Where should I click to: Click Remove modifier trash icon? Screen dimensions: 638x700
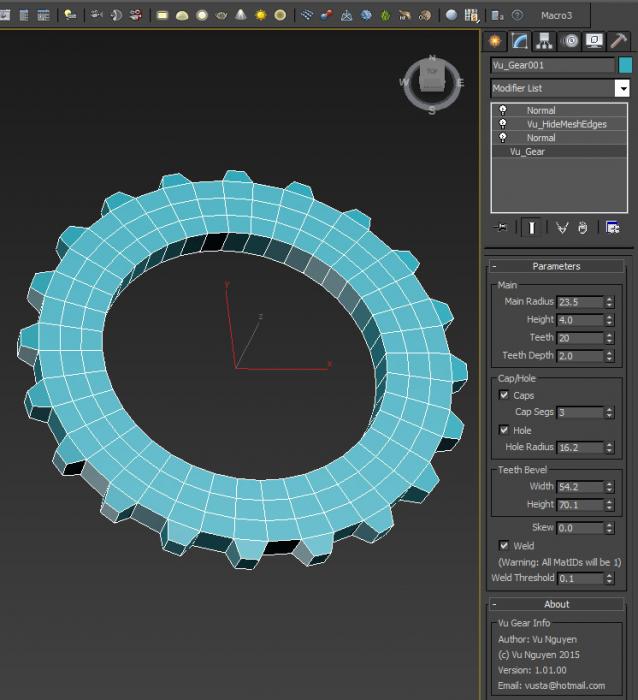583,228
